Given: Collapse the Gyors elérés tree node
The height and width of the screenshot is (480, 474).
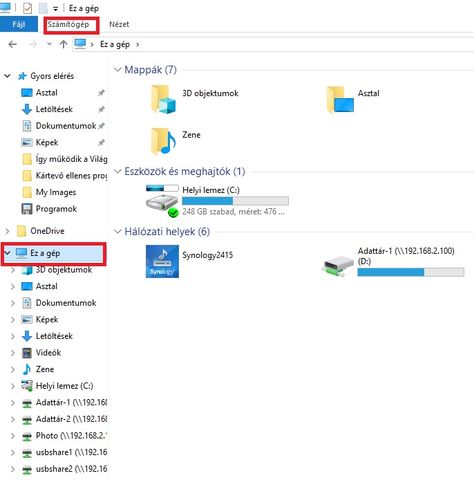Looking at the screenshot, I should pyautogui.click(x=7, y=76).
